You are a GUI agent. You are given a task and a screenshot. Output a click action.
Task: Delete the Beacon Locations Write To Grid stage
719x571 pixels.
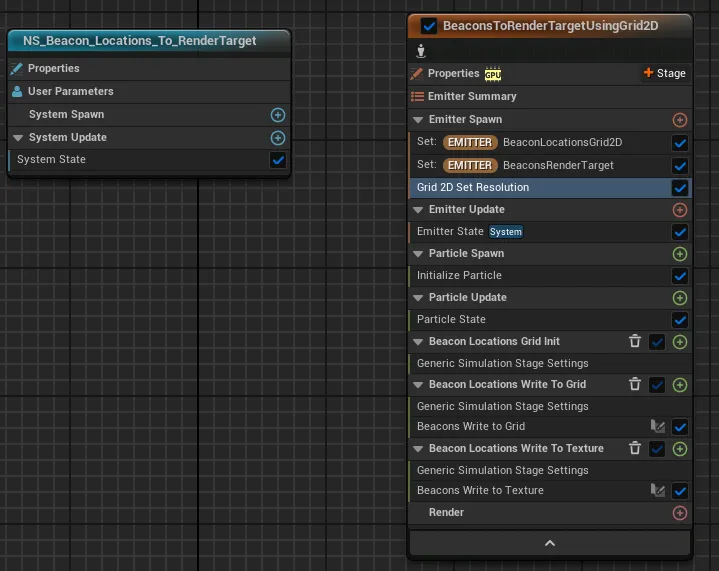[635, 384]
